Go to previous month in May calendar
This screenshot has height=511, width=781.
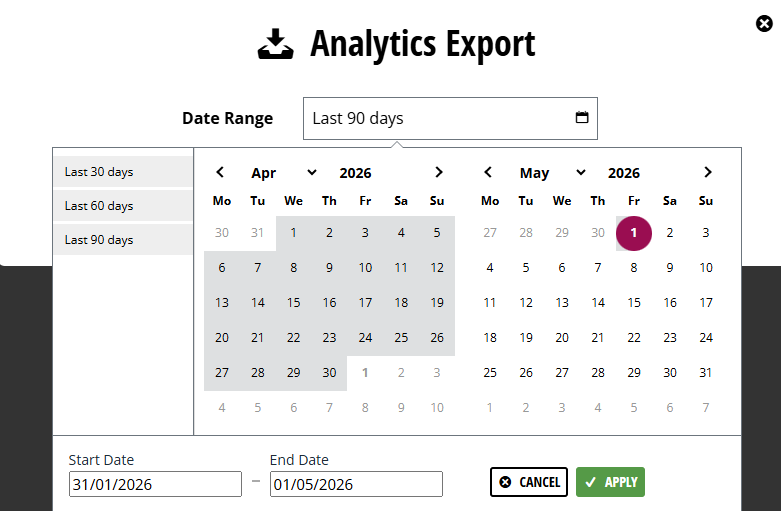488,172
